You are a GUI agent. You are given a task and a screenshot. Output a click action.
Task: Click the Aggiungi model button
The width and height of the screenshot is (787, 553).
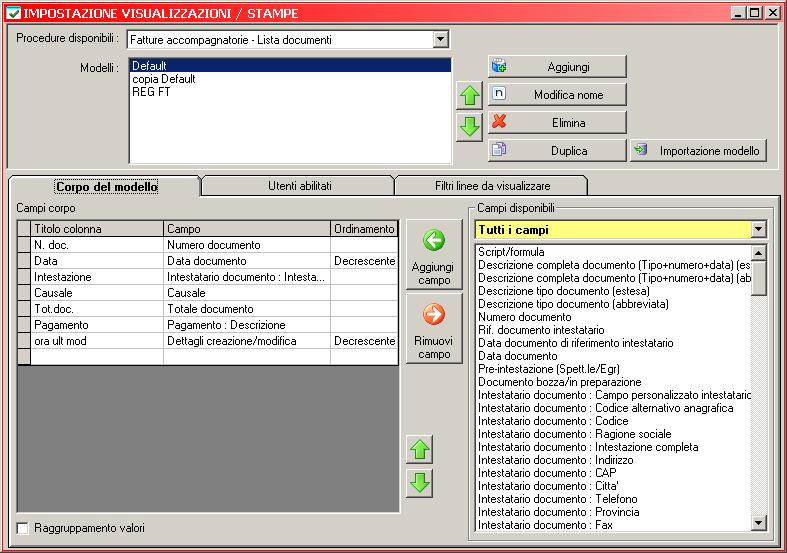(557, 66)
